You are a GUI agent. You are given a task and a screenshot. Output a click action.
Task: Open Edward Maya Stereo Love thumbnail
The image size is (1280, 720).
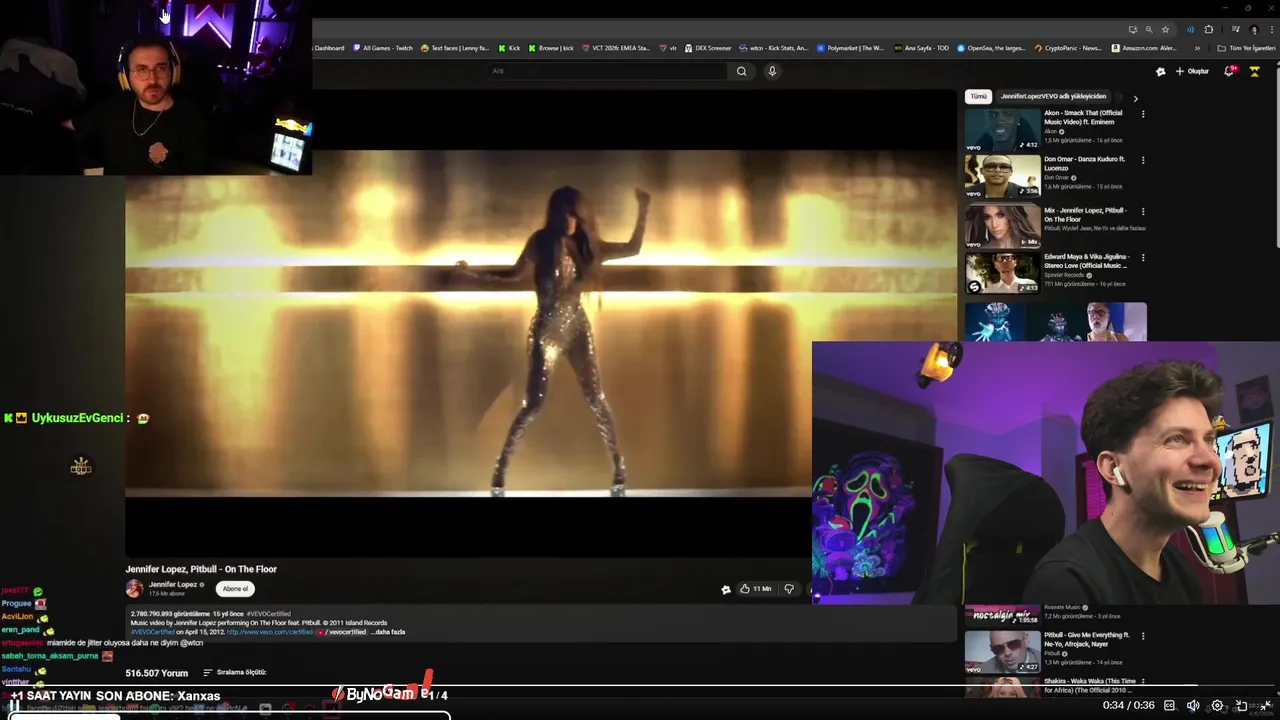click(x=1002, y=273)
